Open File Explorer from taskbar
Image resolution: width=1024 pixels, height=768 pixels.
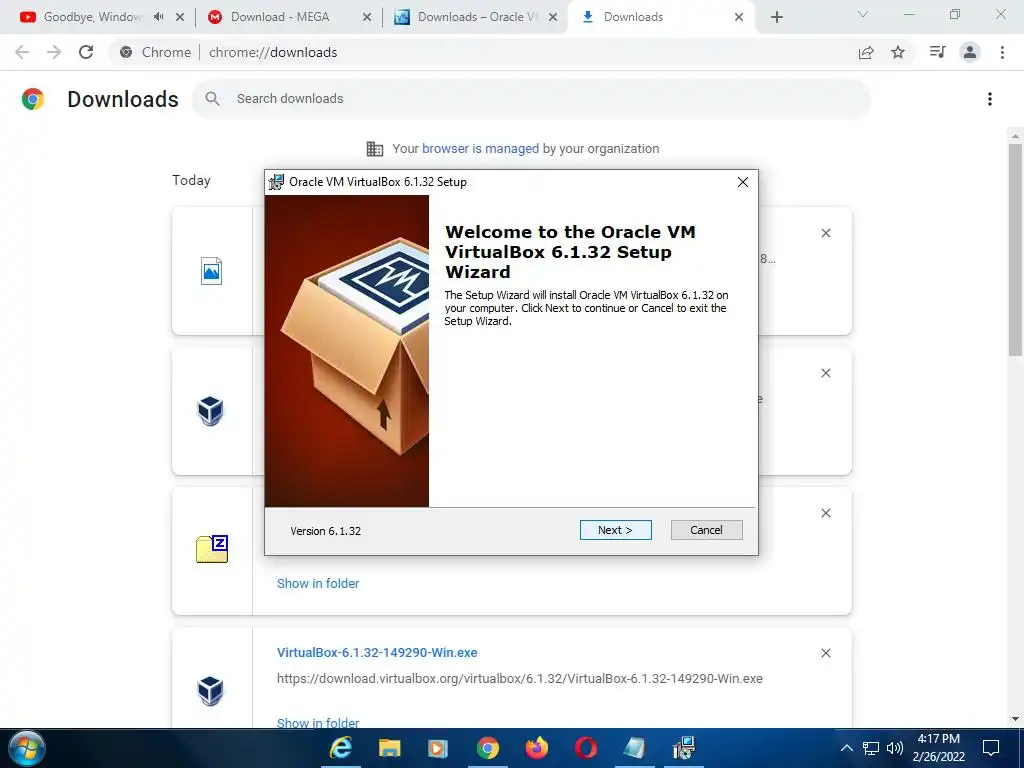tap(389, 748)
